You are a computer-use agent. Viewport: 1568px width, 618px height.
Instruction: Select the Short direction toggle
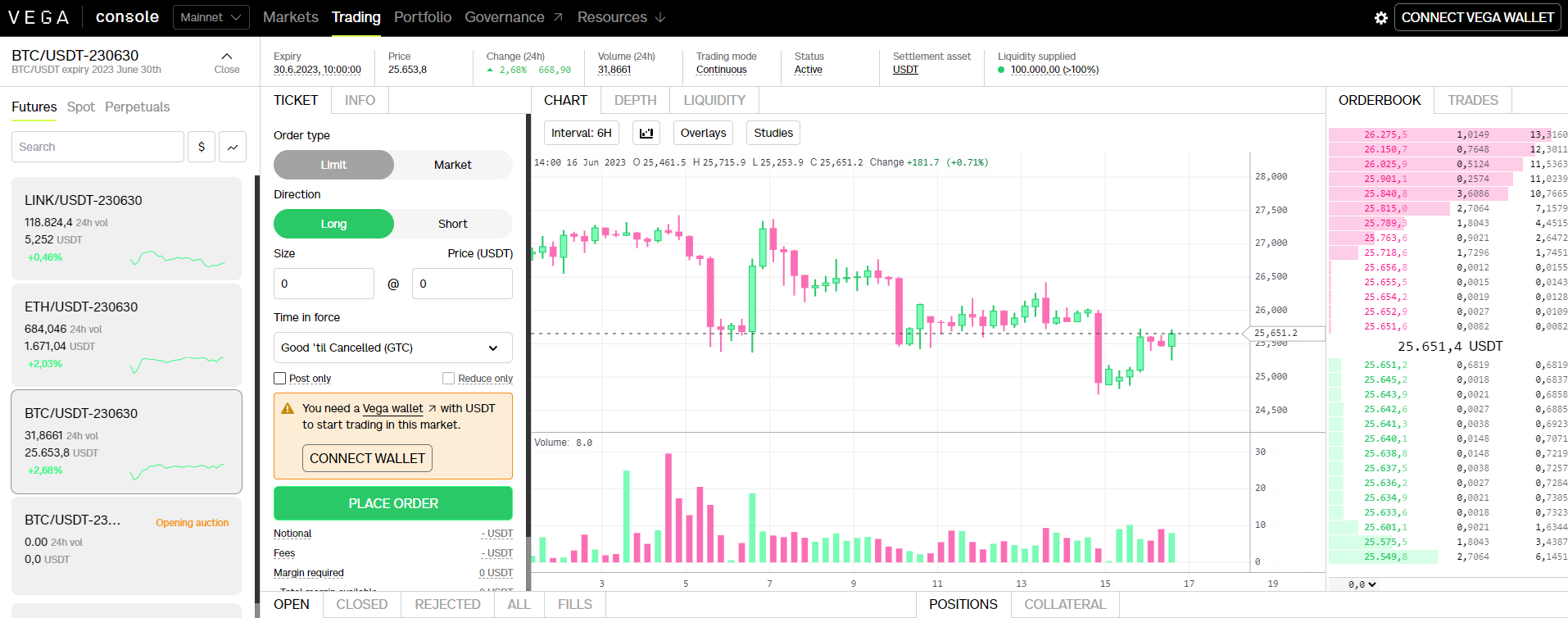(x=452, y=224)
